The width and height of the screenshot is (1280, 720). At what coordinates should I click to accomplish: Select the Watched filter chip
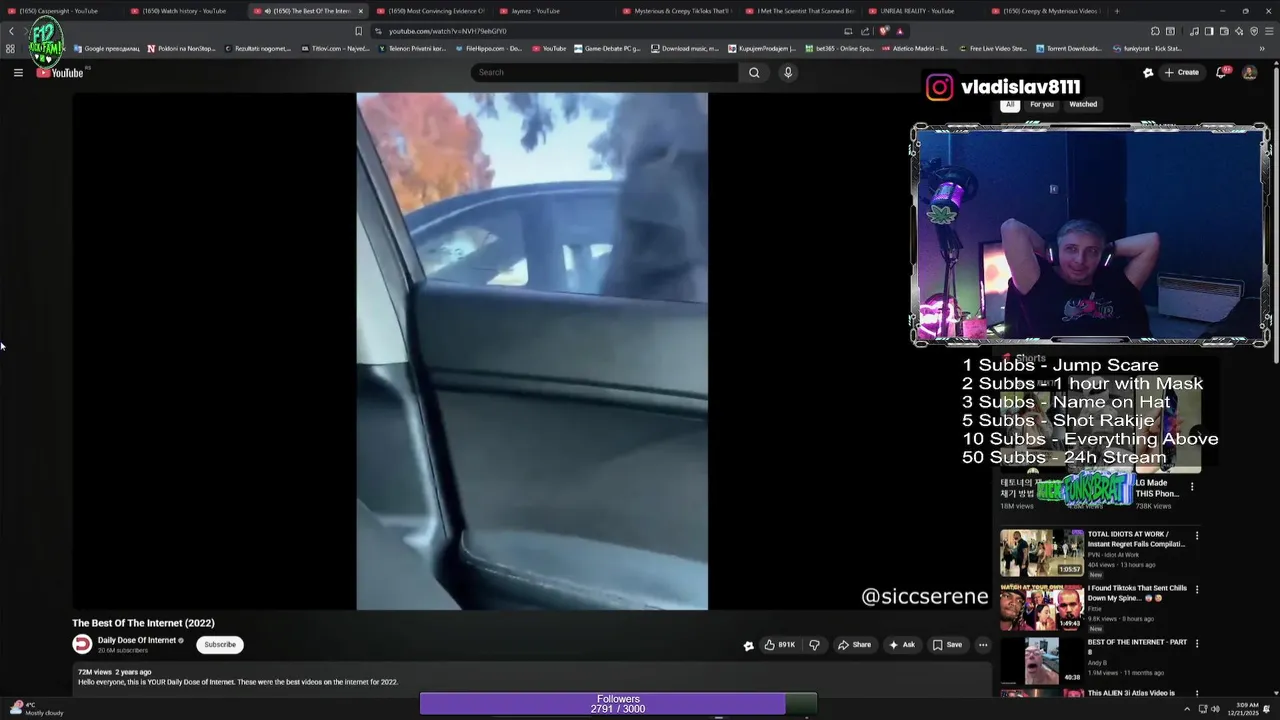(x=1083, y=104)
